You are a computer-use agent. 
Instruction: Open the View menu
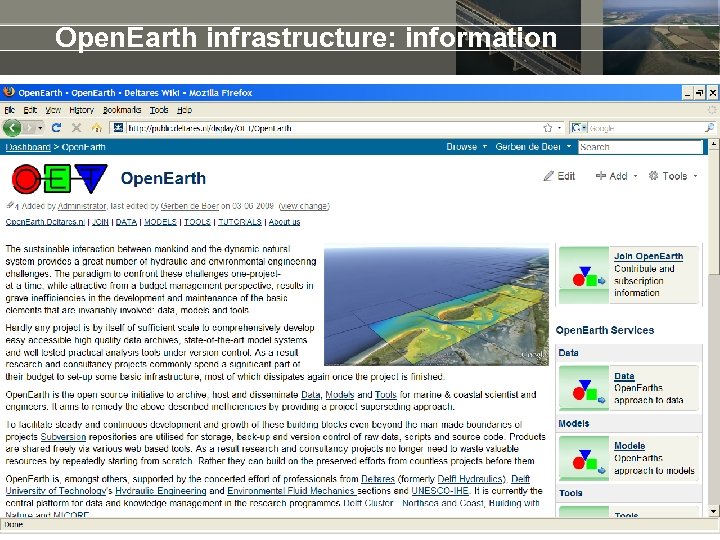(53, 110)
